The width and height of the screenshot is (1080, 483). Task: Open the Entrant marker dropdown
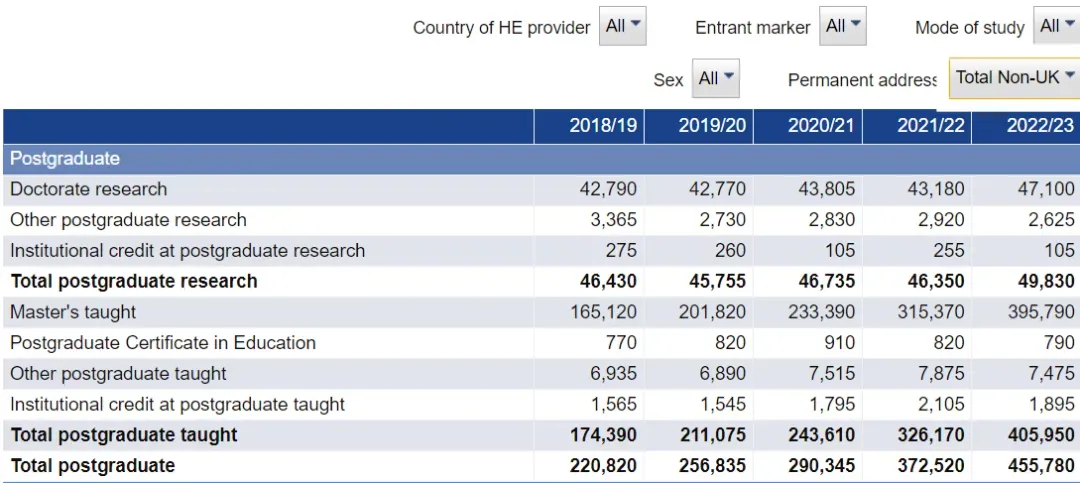[x=842, y=26]
